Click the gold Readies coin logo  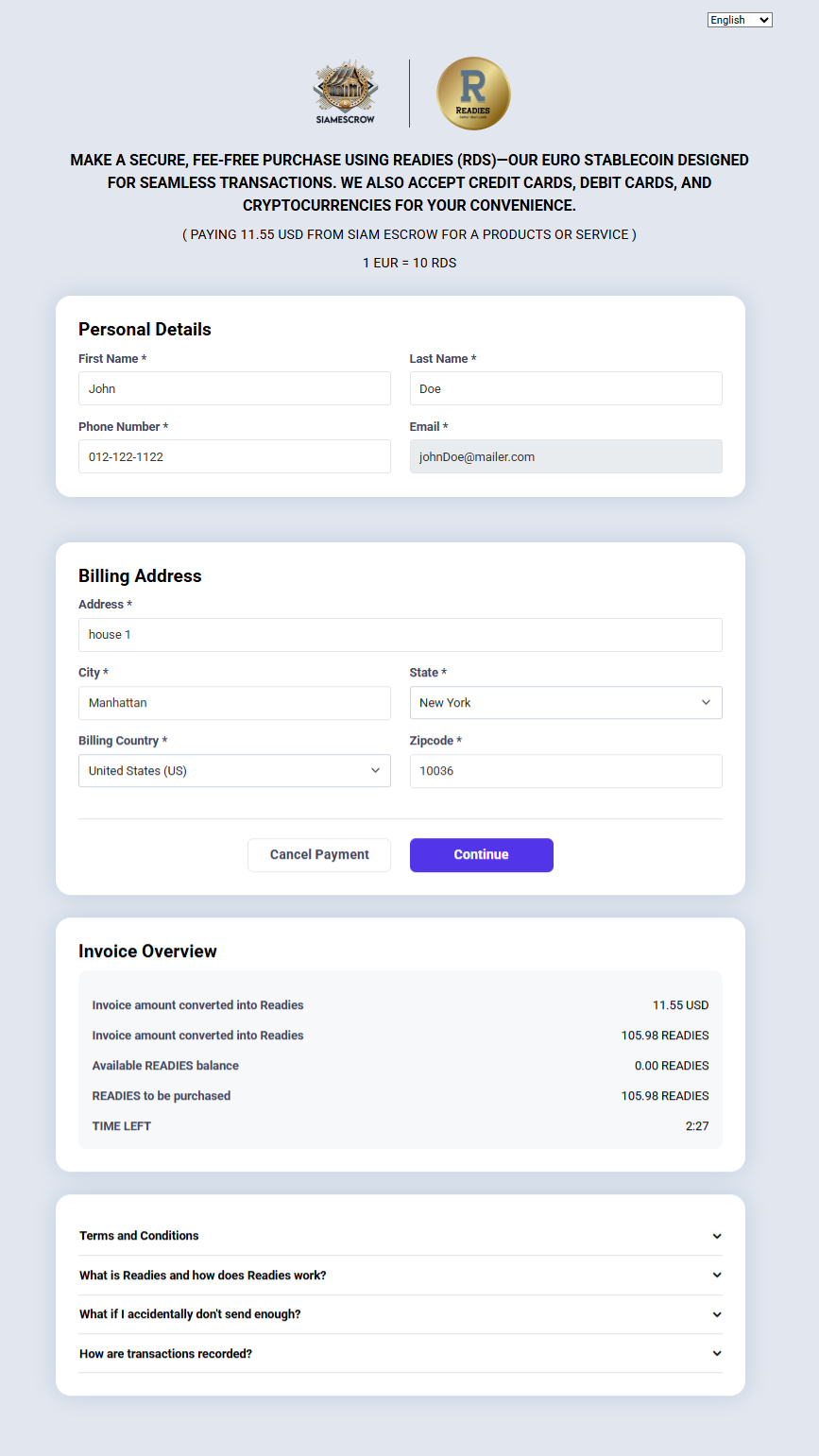(473, 94)
